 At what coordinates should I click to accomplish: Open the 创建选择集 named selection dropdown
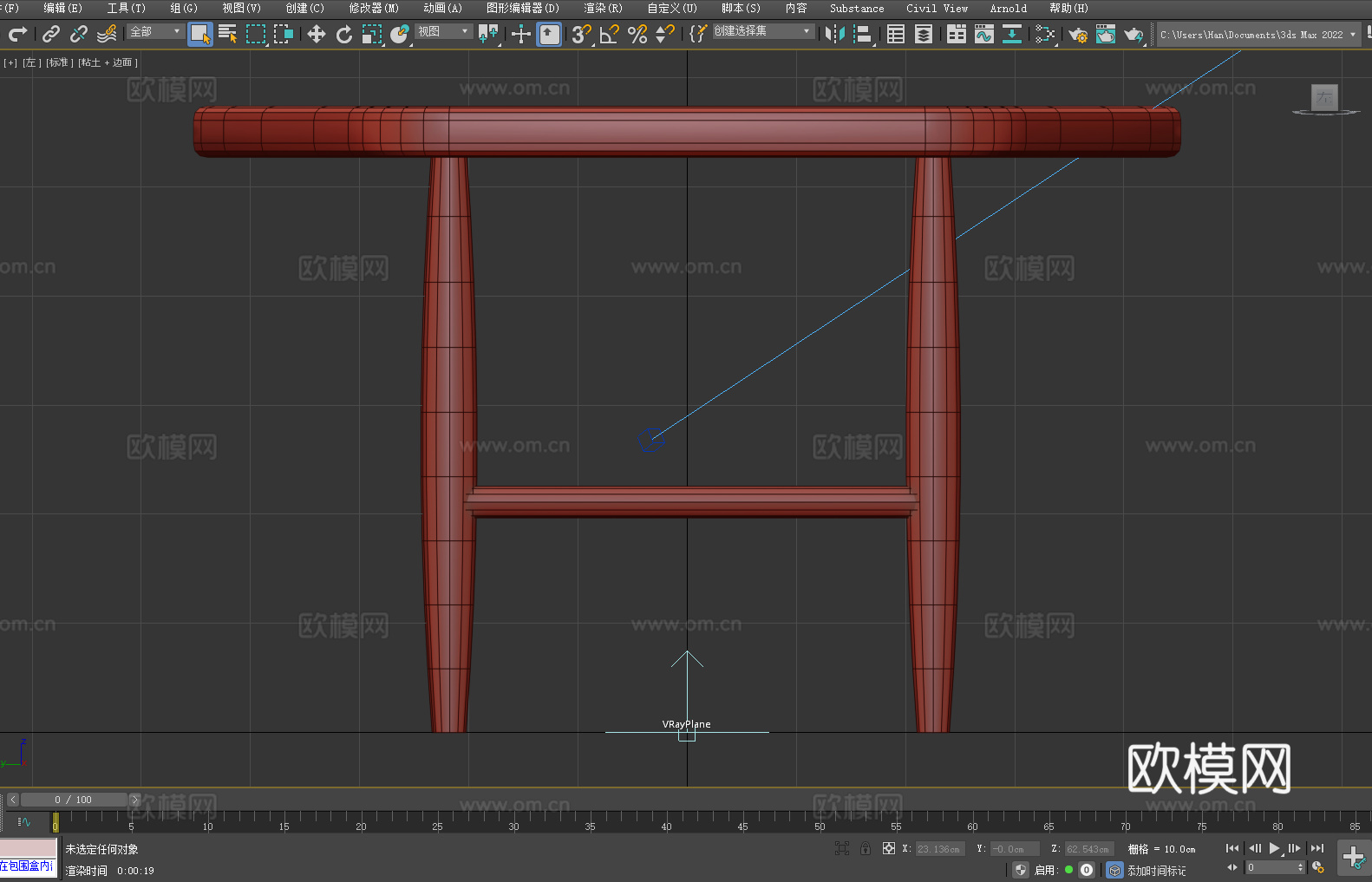coord(762,31)
